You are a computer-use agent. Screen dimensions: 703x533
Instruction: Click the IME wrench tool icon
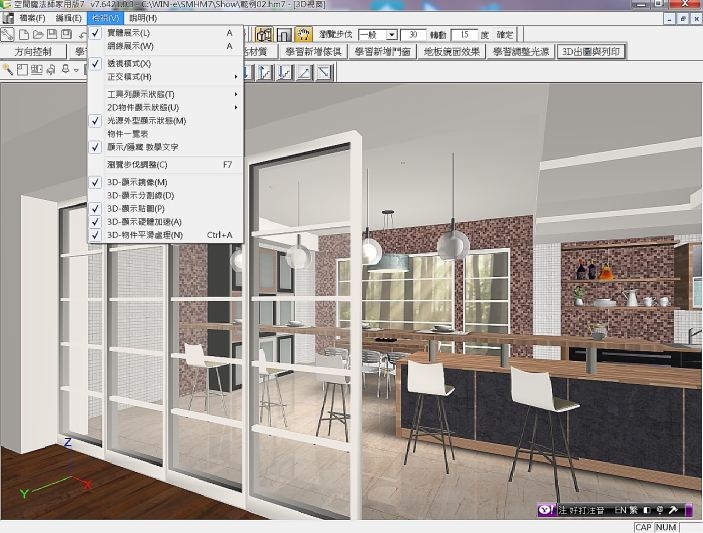pos(673,510)
